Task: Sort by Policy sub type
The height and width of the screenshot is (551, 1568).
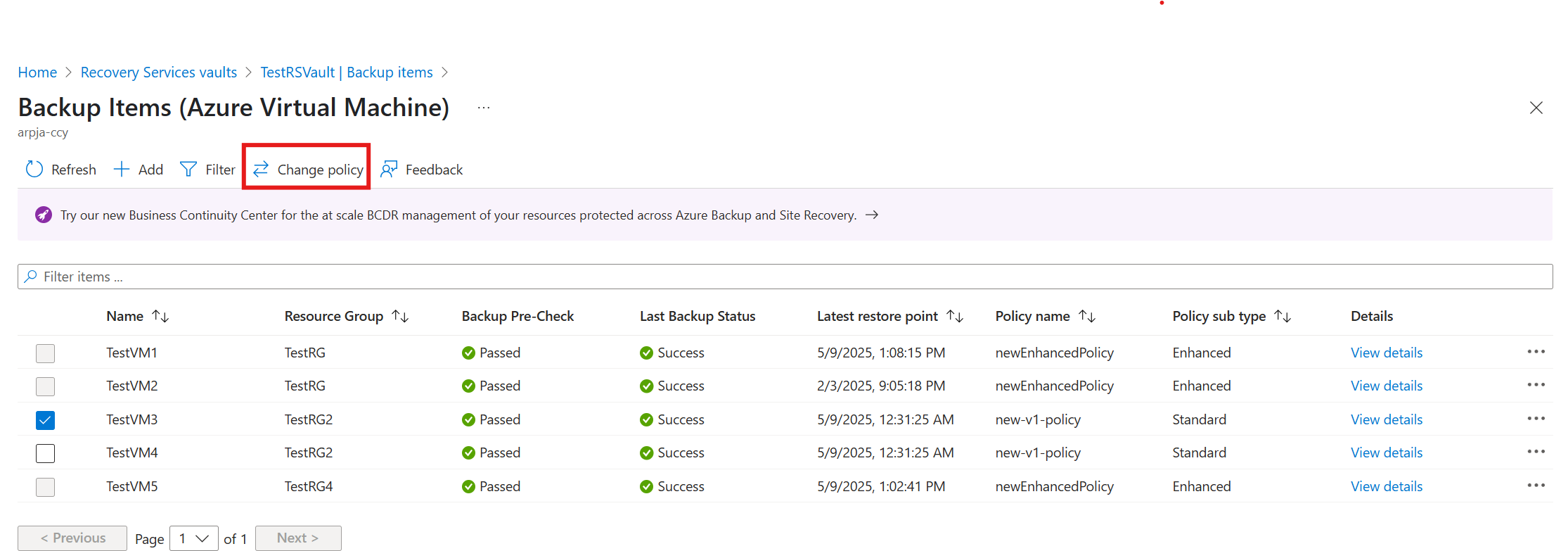Action: pyautogui.click(x=1283, y=317)
